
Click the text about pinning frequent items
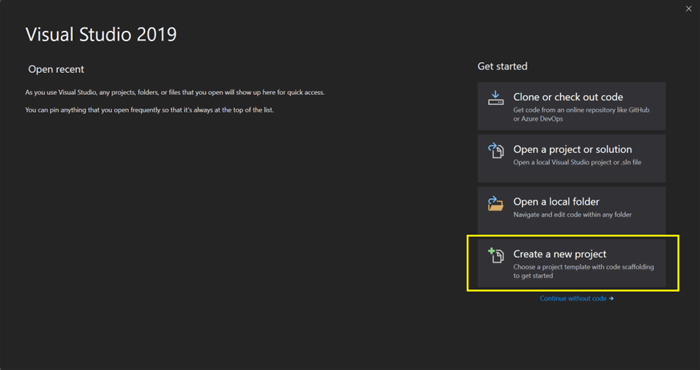tap(149, 110)
